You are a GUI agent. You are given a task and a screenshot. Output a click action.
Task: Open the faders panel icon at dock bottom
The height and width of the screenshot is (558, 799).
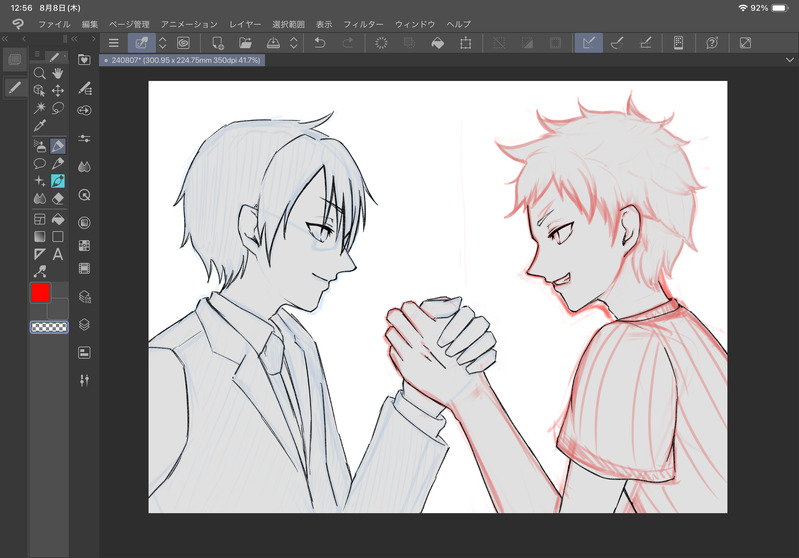point(84,380)
